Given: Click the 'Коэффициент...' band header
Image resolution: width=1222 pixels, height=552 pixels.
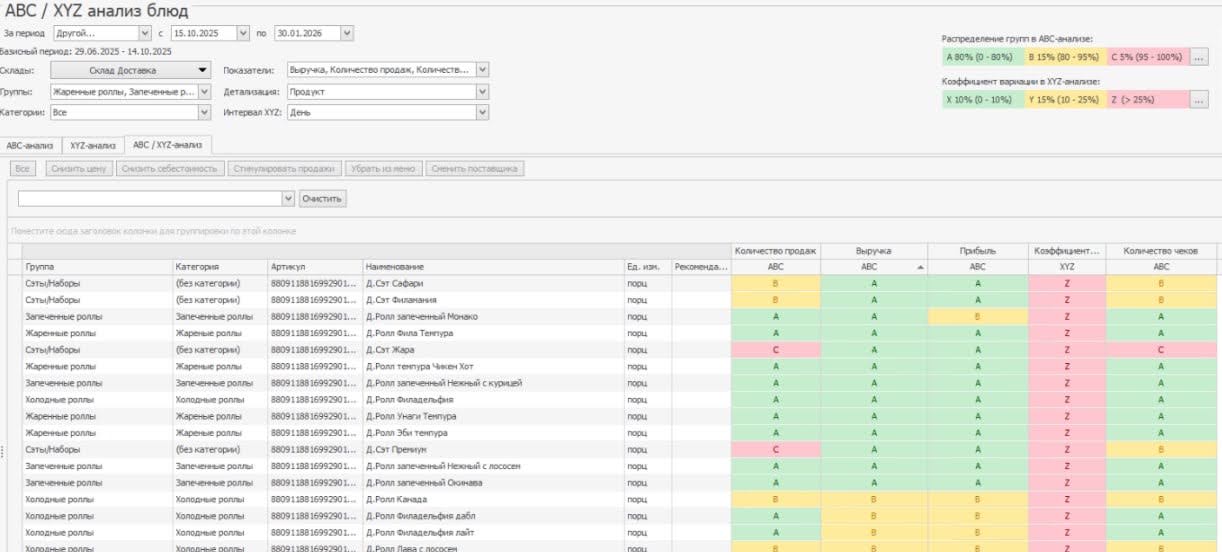Looking at the screenshot, I should click(1067, 251).
